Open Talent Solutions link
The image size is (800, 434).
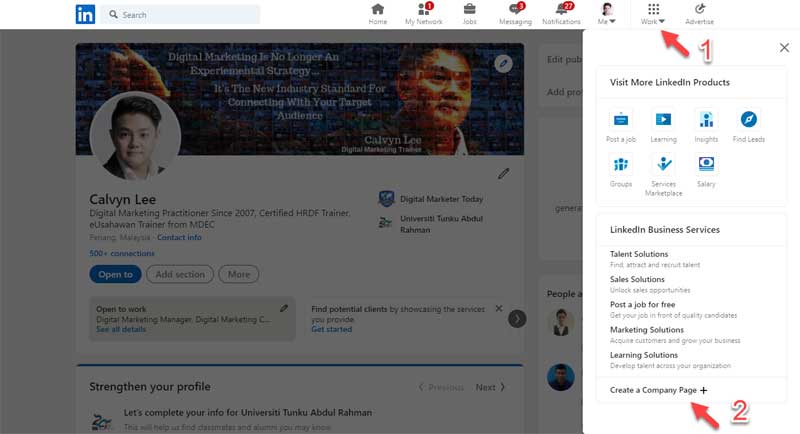[639, 254]
